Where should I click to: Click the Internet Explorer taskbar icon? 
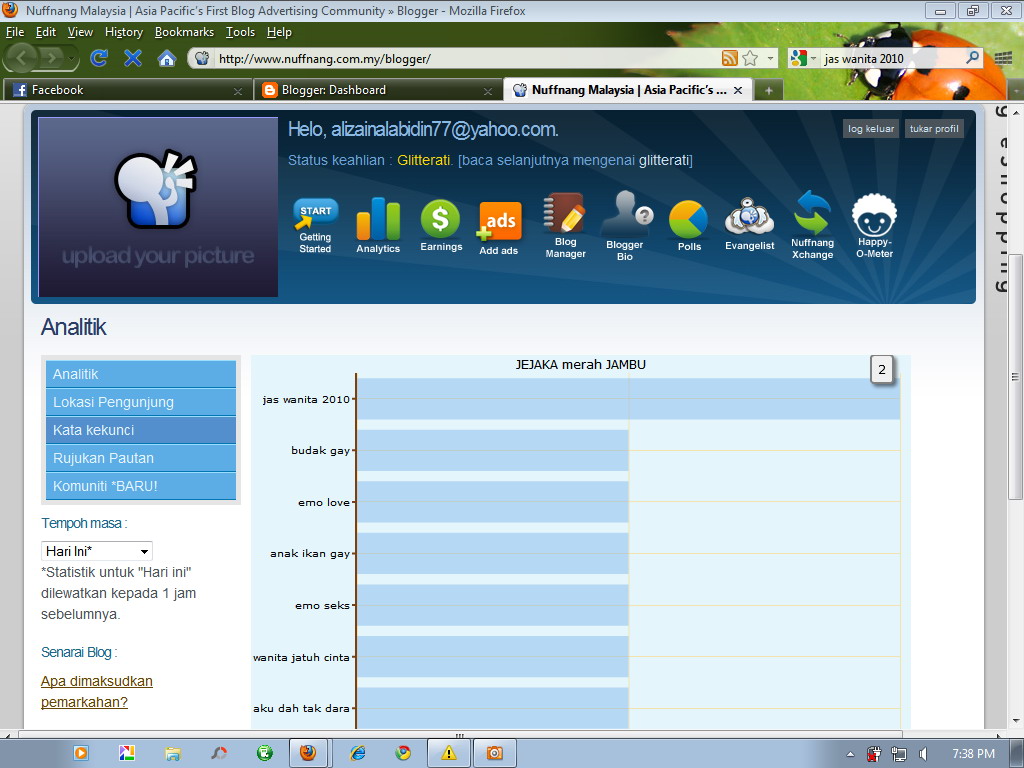tap(357, 753)
